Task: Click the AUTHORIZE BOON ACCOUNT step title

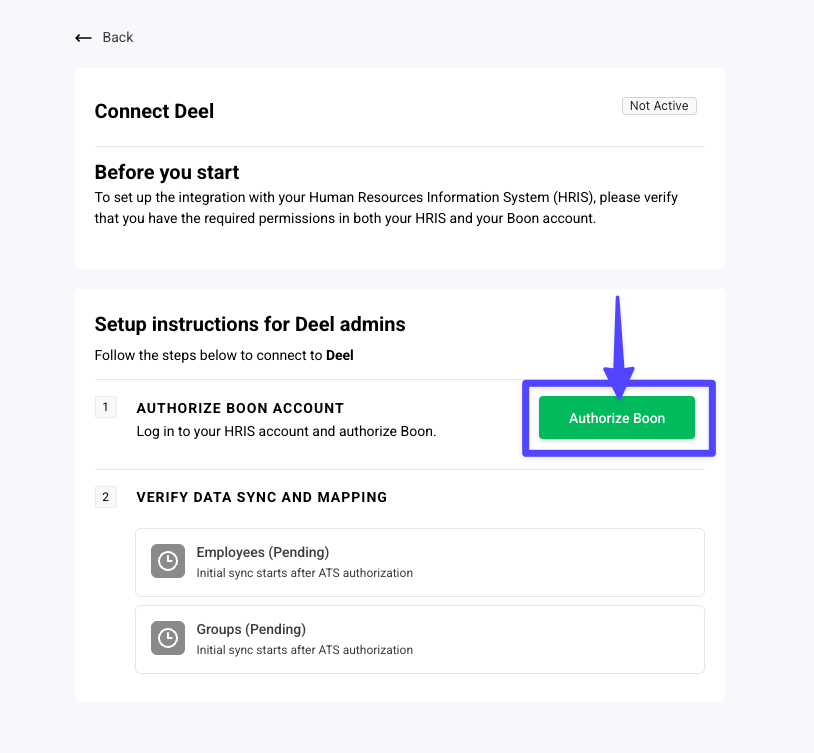Action: (240, 408)
